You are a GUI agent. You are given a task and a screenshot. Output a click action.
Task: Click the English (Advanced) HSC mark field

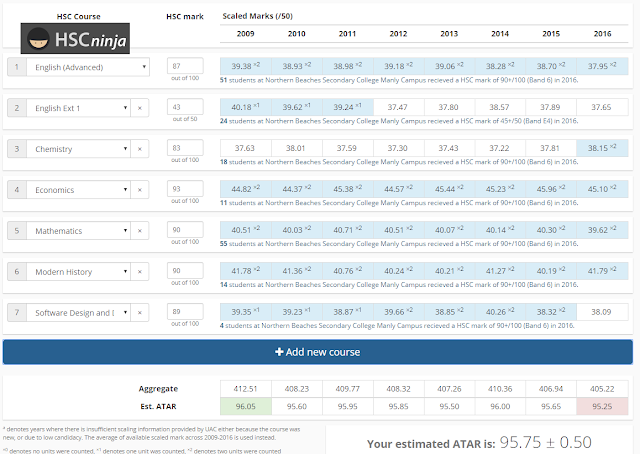pyautogui.click(x=185, y=66)
